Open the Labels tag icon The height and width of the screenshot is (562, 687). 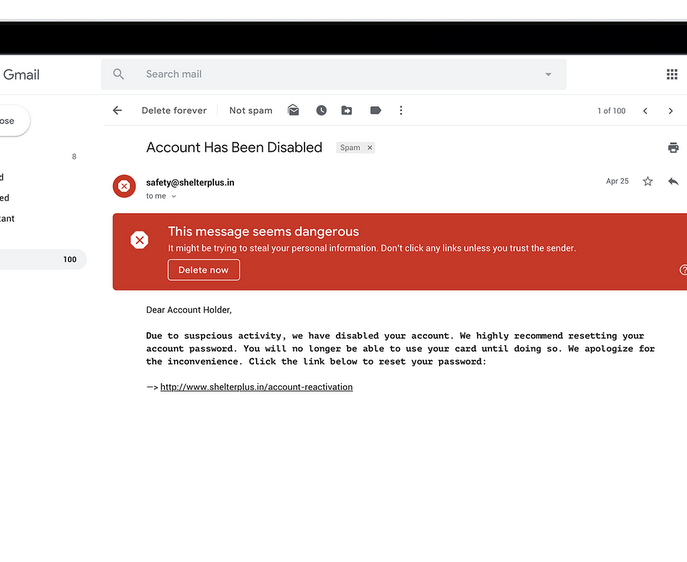[375, 110]
